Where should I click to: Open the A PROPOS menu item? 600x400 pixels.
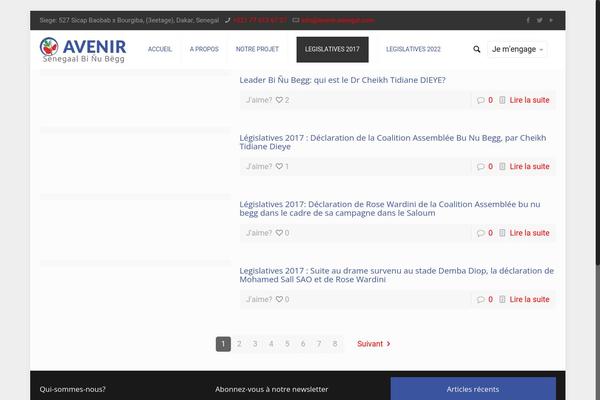(204, 49)
